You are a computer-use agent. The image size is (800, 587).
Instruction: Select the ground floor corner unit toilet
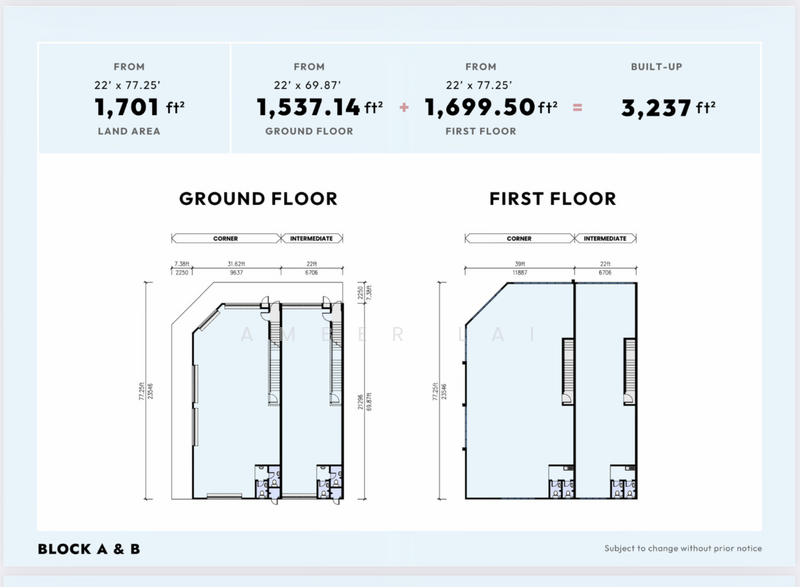click(x=266, y=480)
